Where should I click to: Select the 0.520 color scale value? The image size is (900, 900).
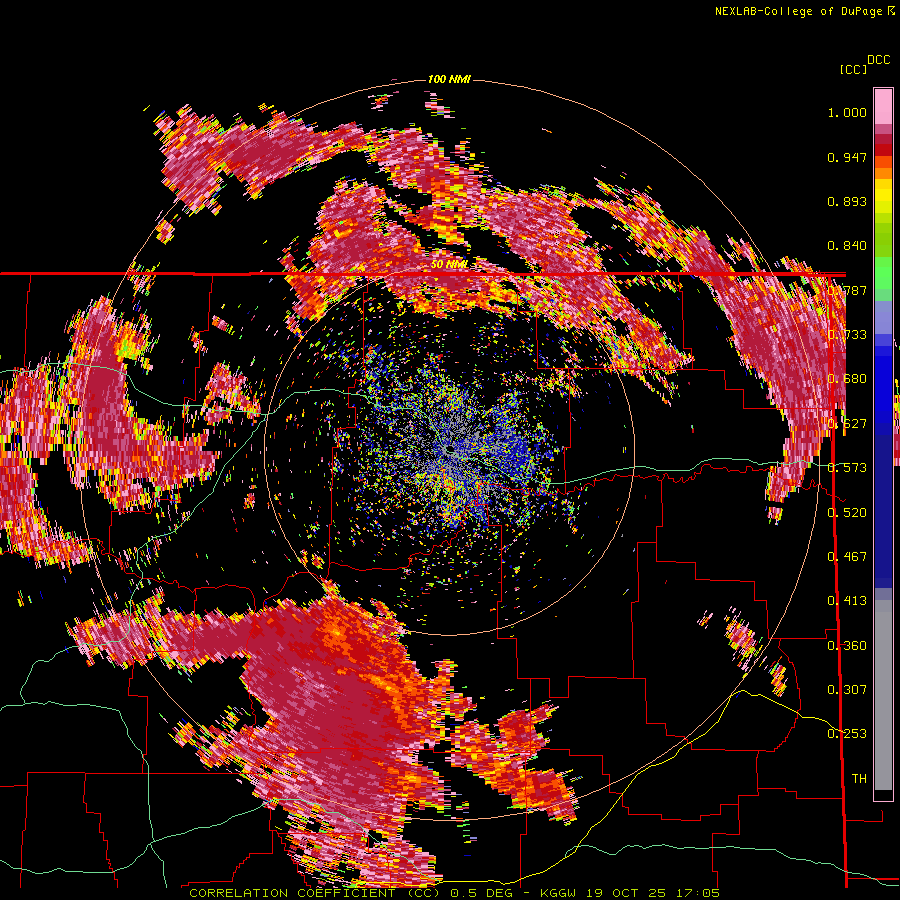point(847,513)
